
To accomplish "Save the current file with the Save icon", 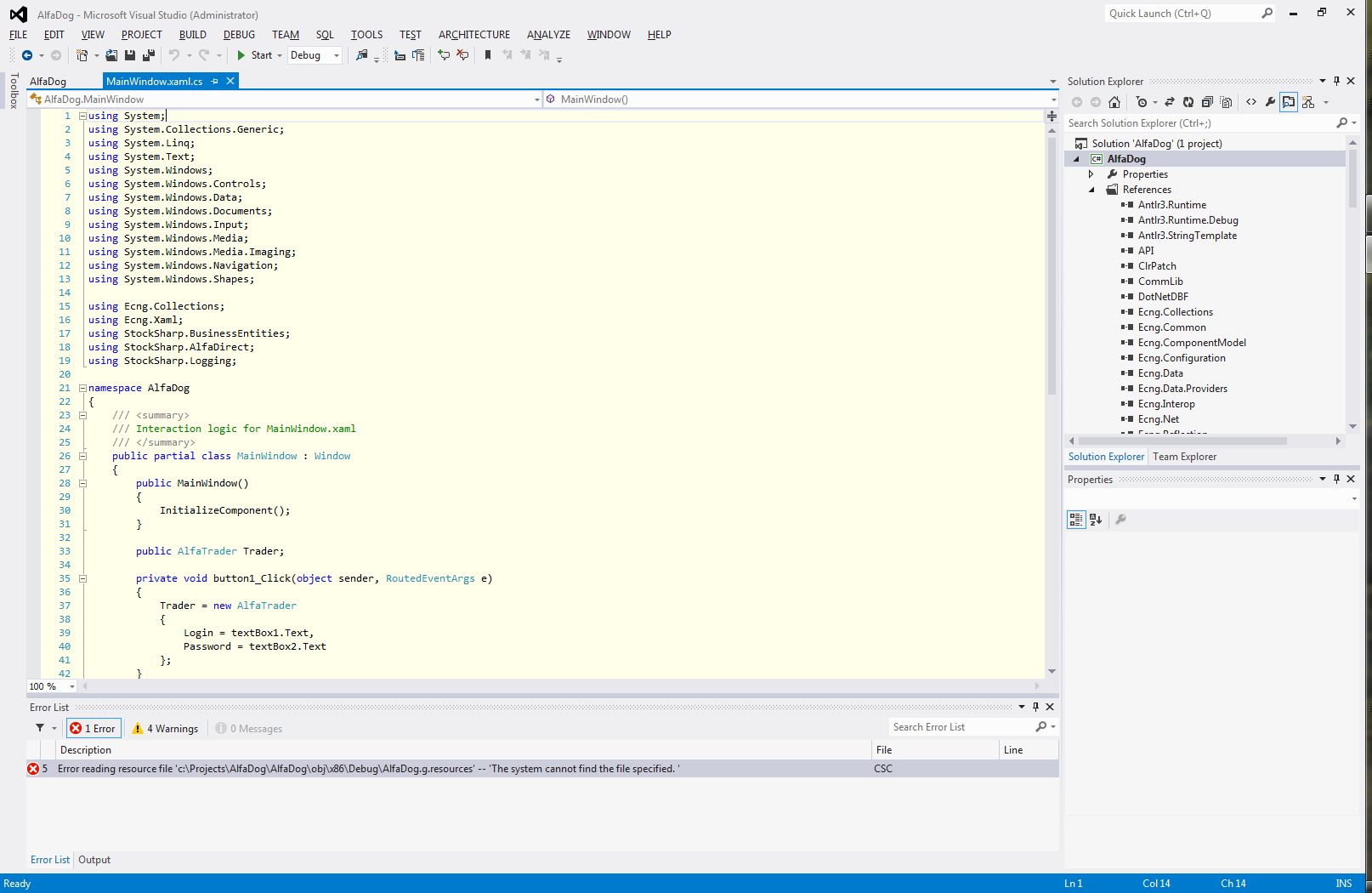I will [x=130, y=55].
